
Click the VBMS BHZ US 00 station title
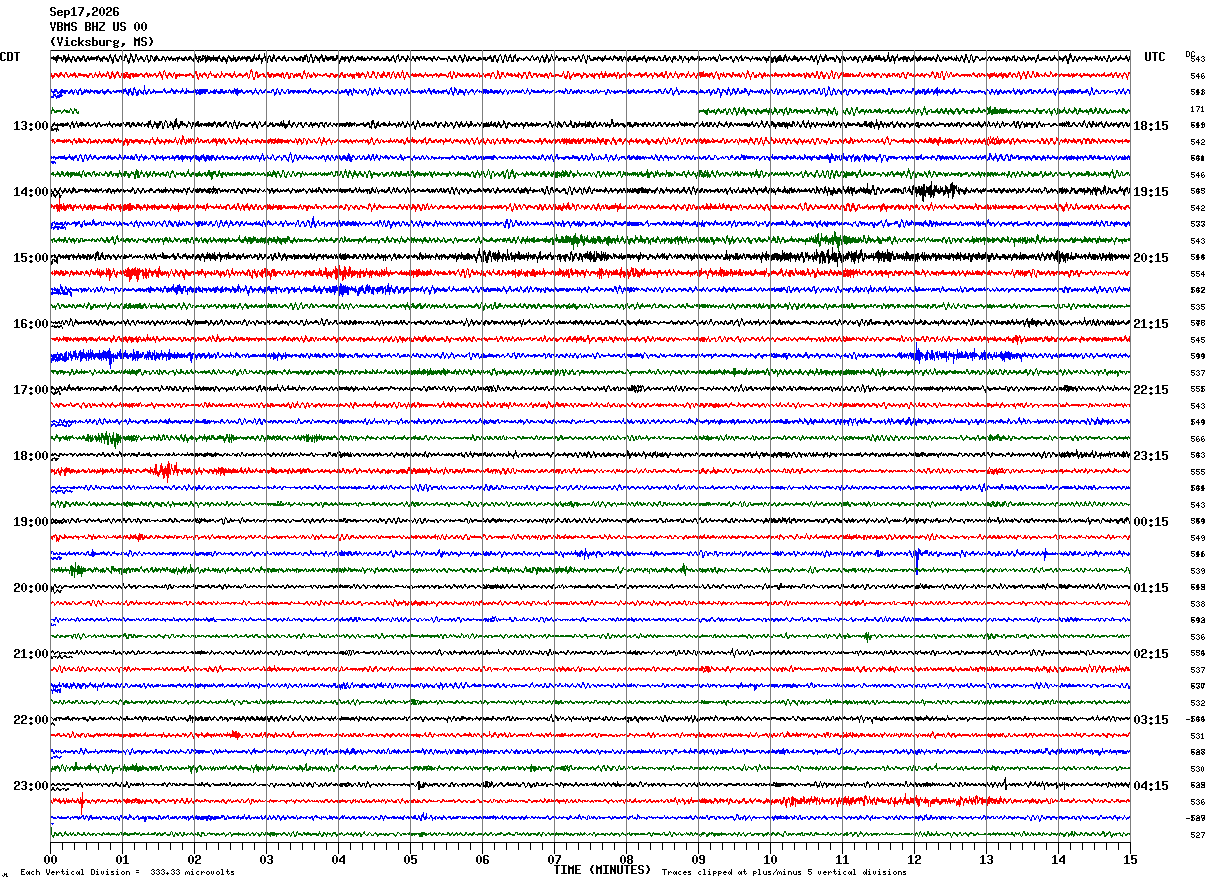98,27
